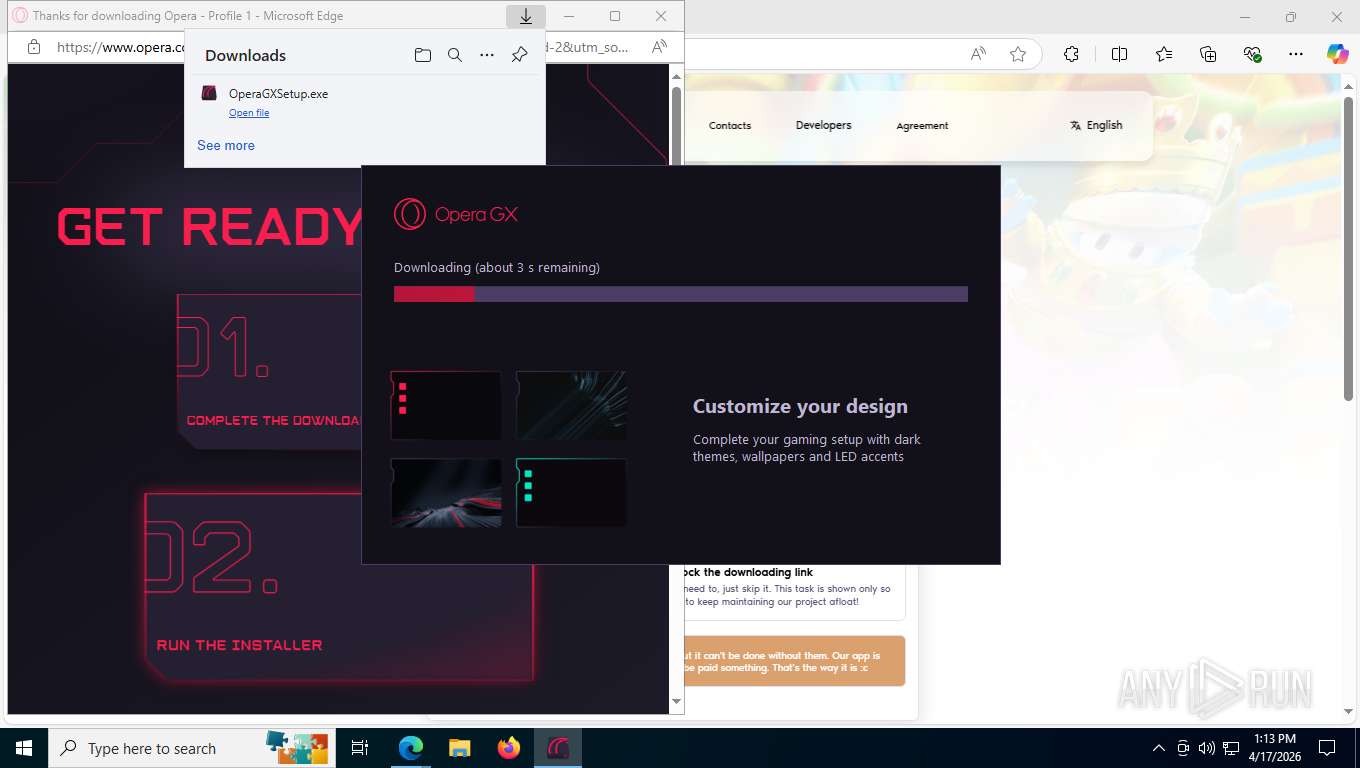
Task: Click Read aloud icon in small Edge window
Action: [x=659, y=47]
